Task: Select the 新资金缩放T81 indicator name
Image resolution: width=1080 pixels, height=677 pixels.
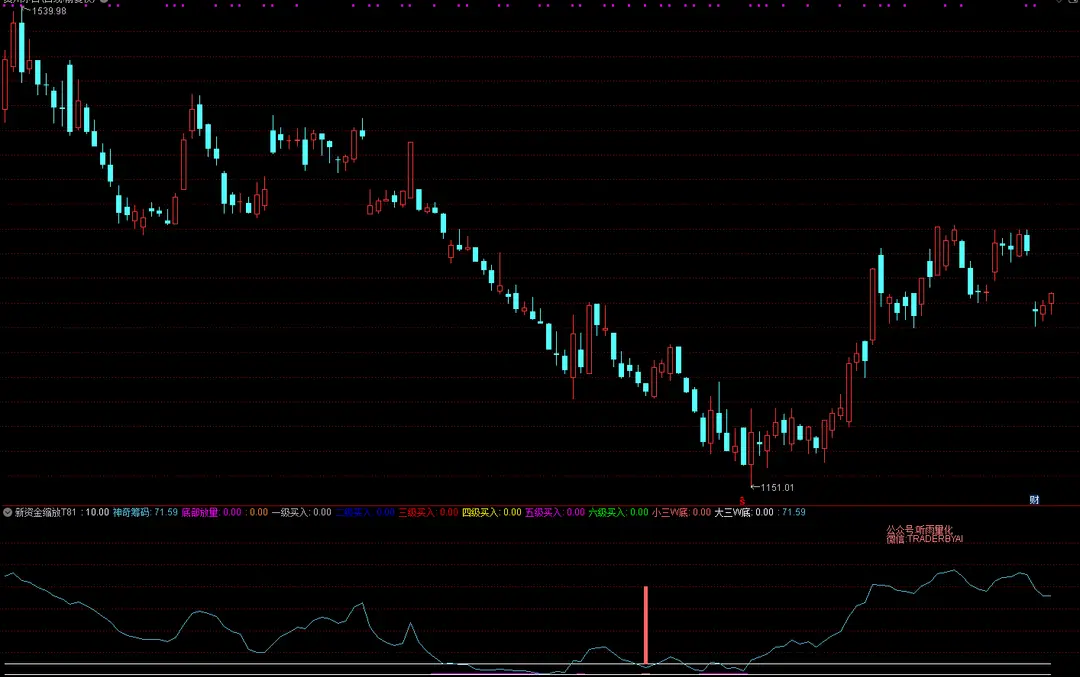Action: coord(45,512)
